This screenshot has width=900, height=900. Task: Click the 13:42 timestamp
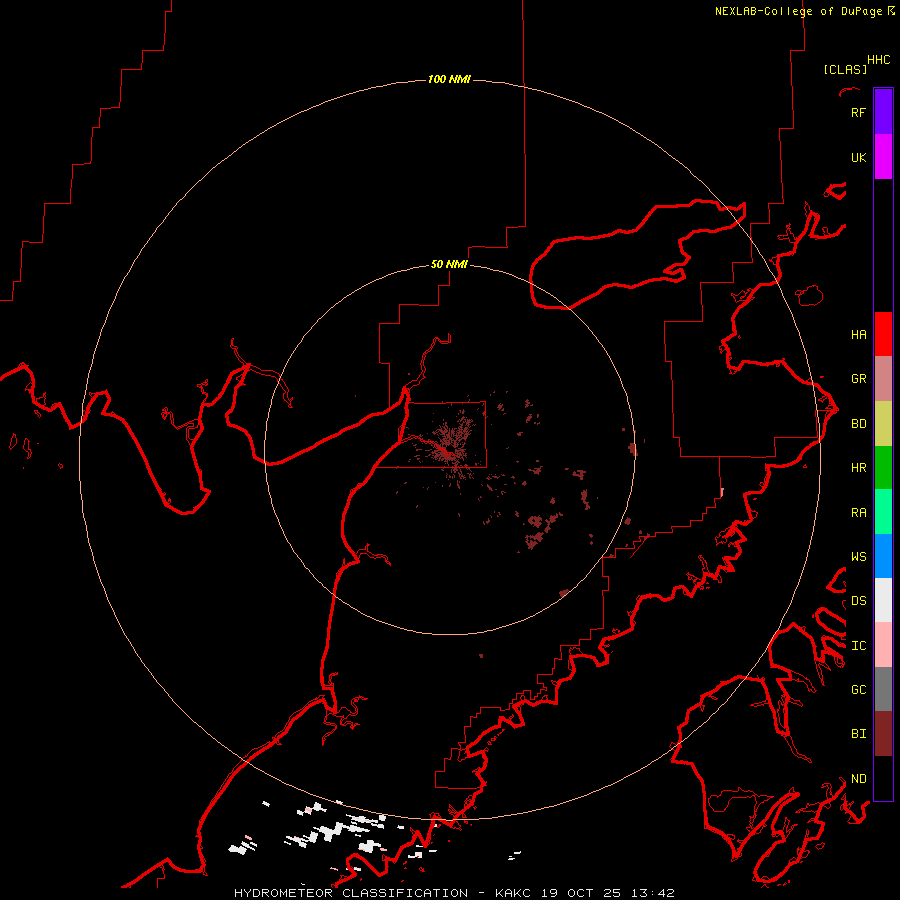click(653, 893)
